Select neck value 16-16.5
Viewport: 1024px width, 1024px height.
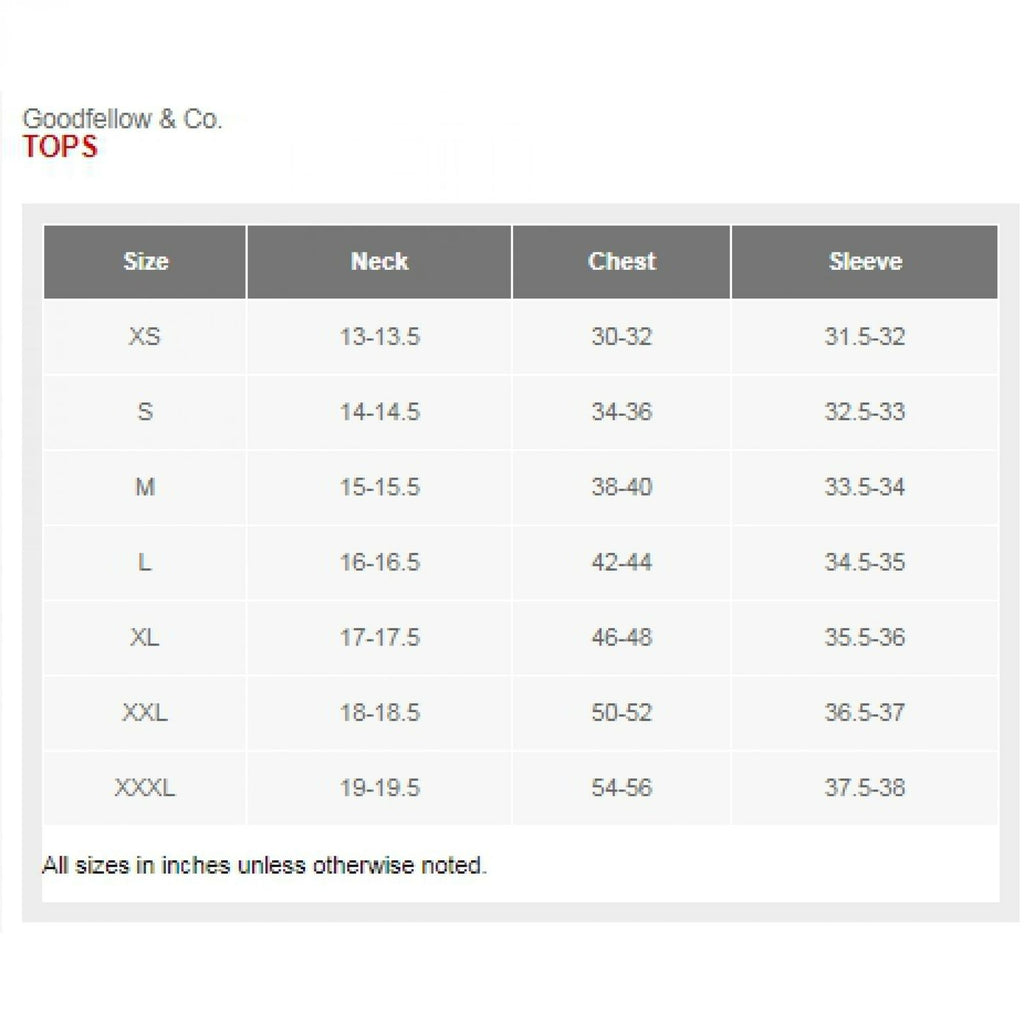tap(379, 562)
